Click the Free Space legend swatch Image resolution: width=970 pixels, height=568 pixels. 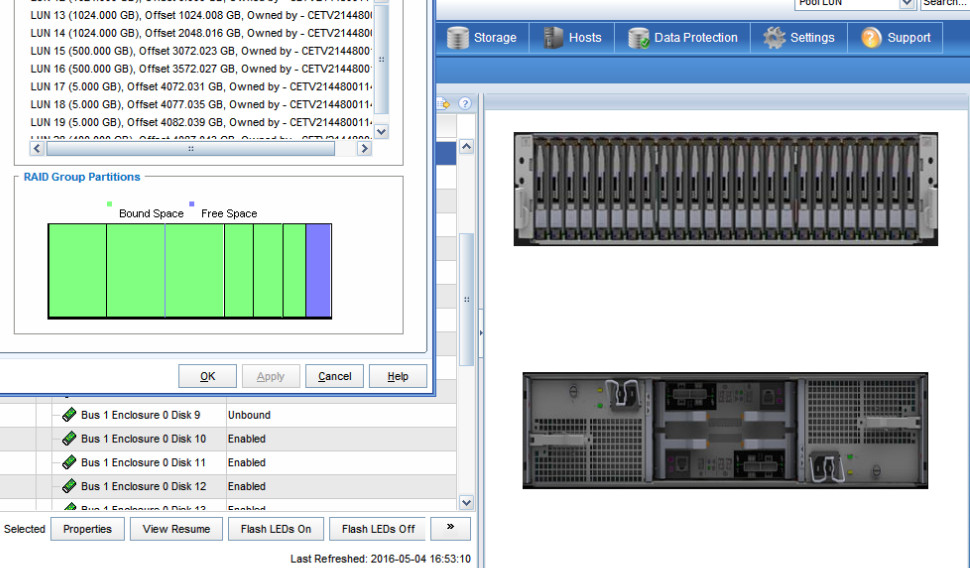click(x=192, y=204)
